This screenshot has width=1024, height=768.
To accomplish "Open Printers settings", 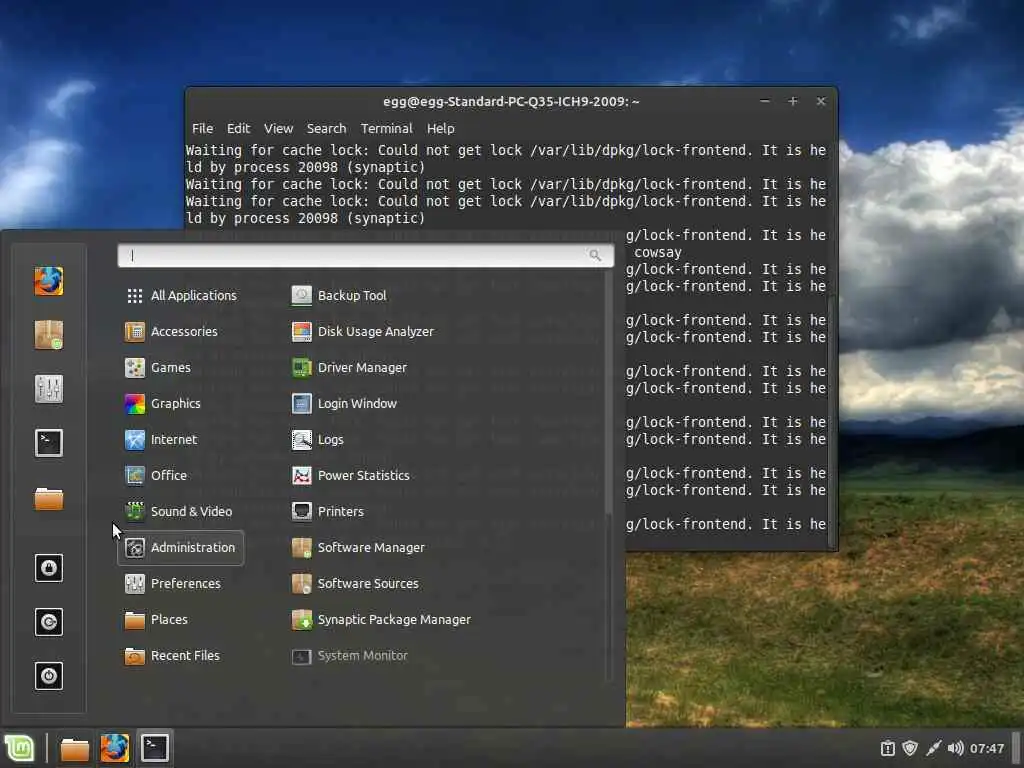I will pos(327,511).
